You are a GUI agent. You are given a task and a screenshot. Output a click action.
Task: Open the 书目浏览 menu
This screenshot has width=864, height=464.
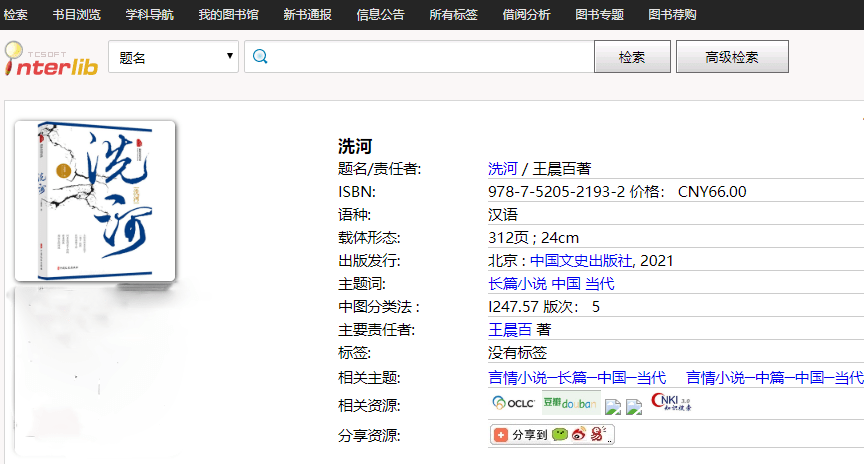pyautogui.click(x=77, y=15)
